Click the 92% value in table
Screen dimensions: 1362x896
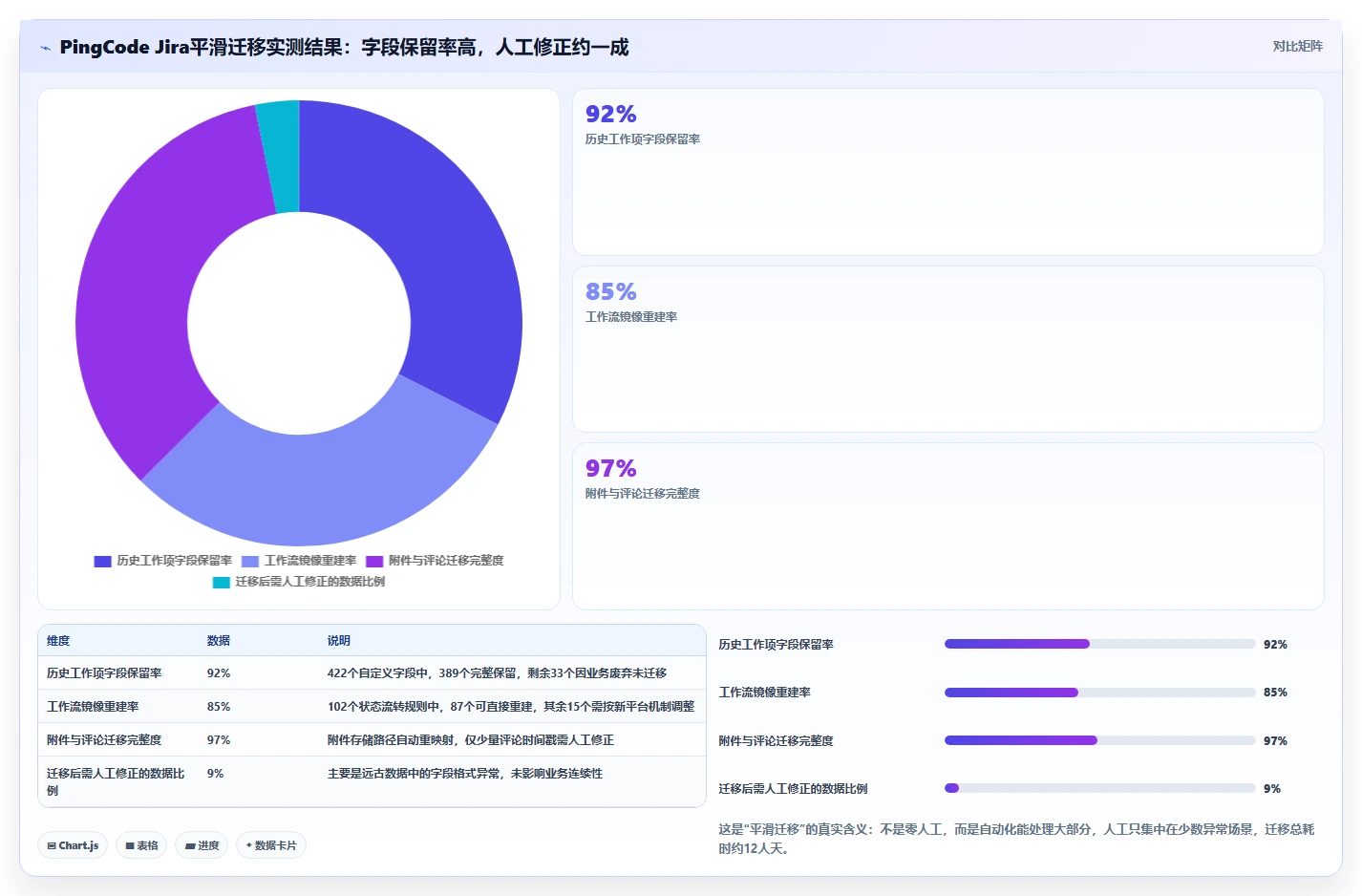click(219, 673)
